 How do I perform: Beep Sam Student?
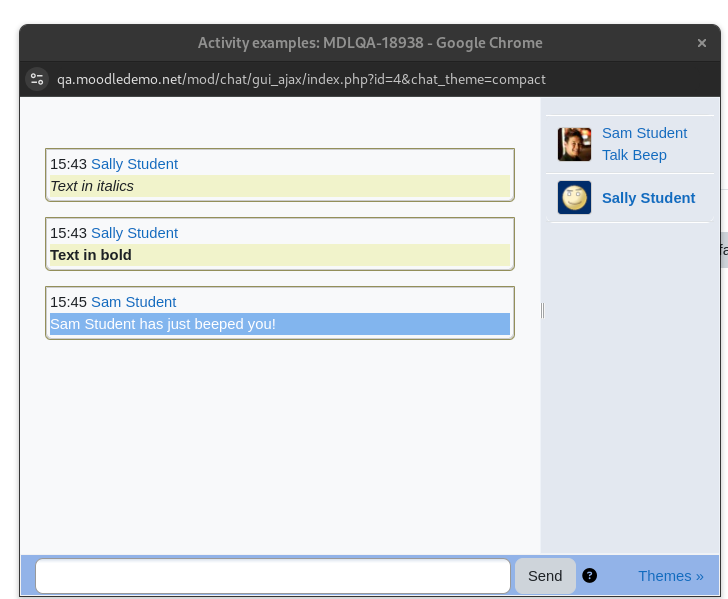point(650,155)
